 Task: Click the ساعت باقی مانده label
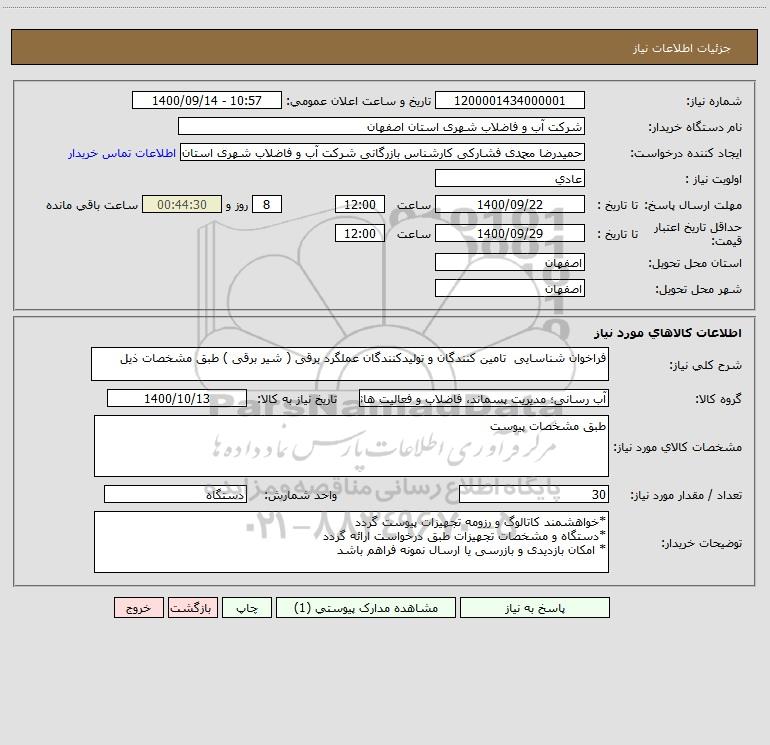pos(92,205)
